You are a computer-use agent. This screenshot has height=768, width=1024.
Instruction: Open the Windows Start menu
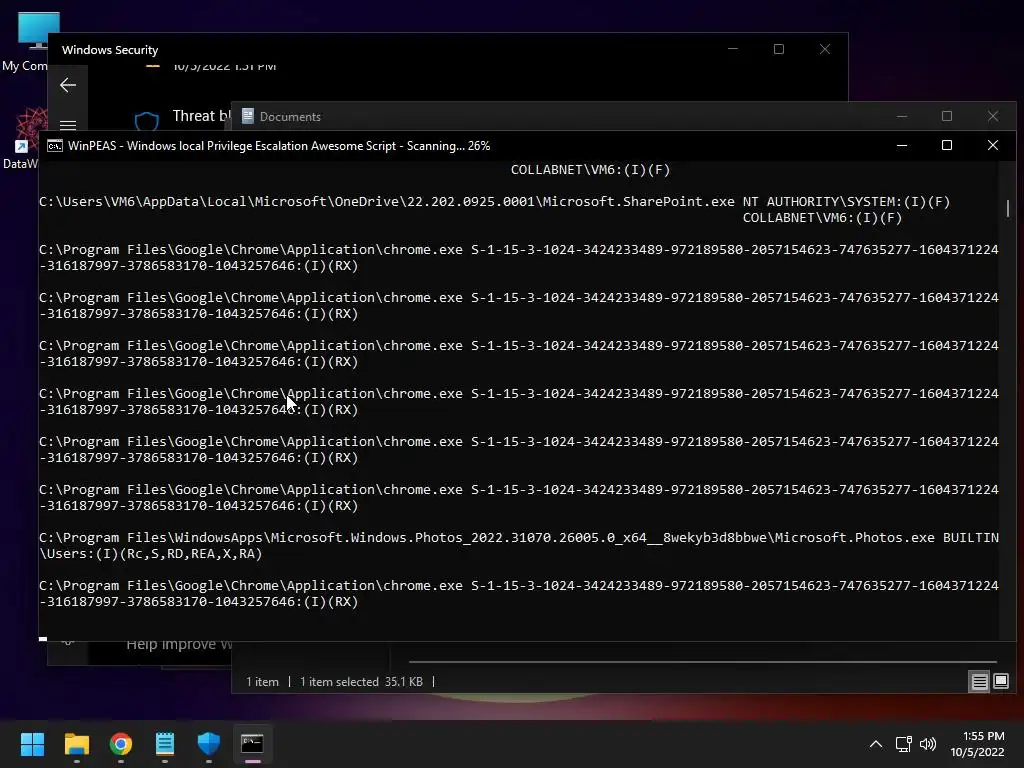32,744
